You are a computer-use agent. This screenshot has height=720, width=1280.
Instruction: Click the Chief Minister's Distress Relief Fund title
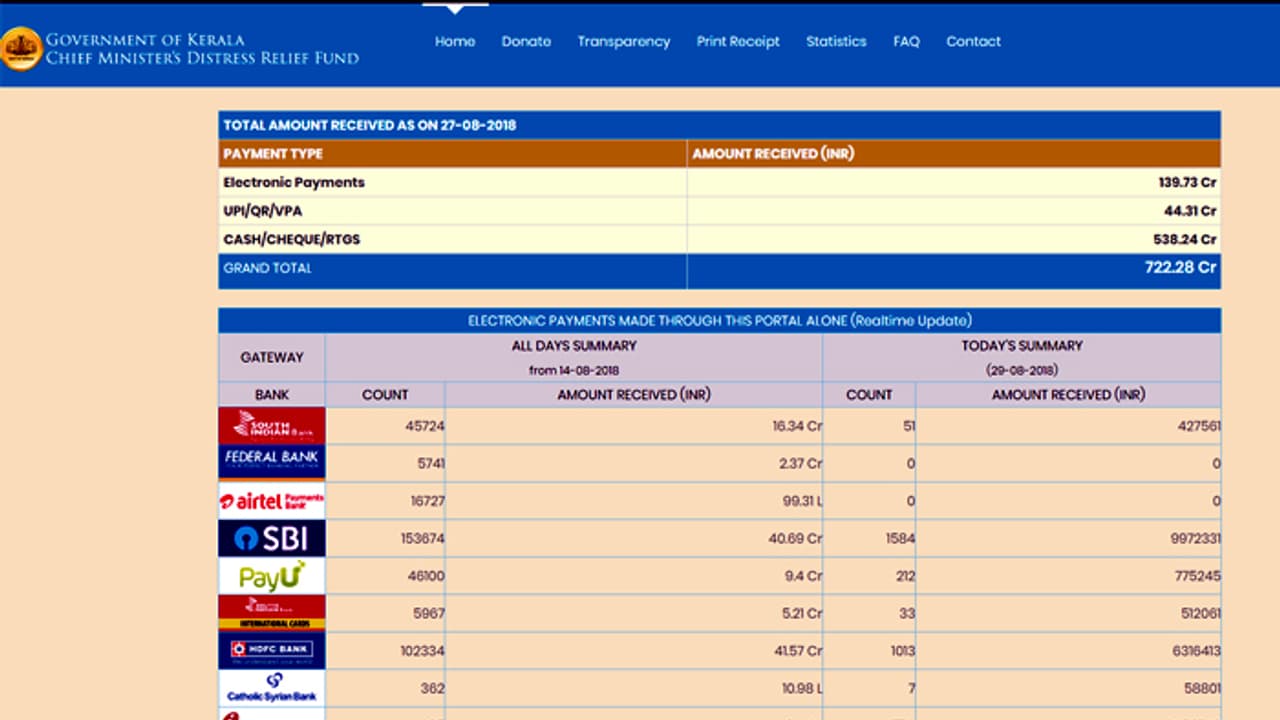pos(202,58)
